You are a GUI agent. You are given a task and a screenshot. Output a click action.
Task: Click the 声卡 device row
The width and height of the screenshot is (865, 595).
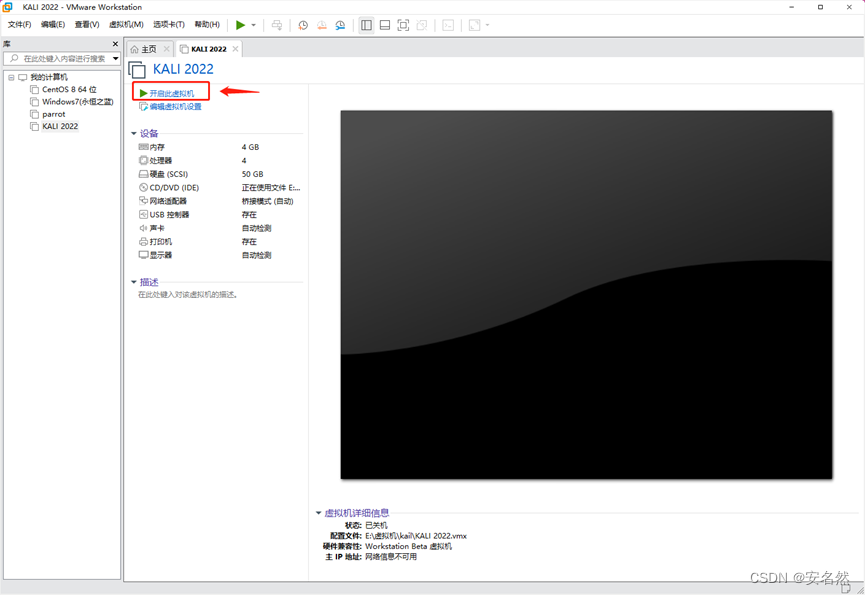pyautogui.click(x=220, y=228)
